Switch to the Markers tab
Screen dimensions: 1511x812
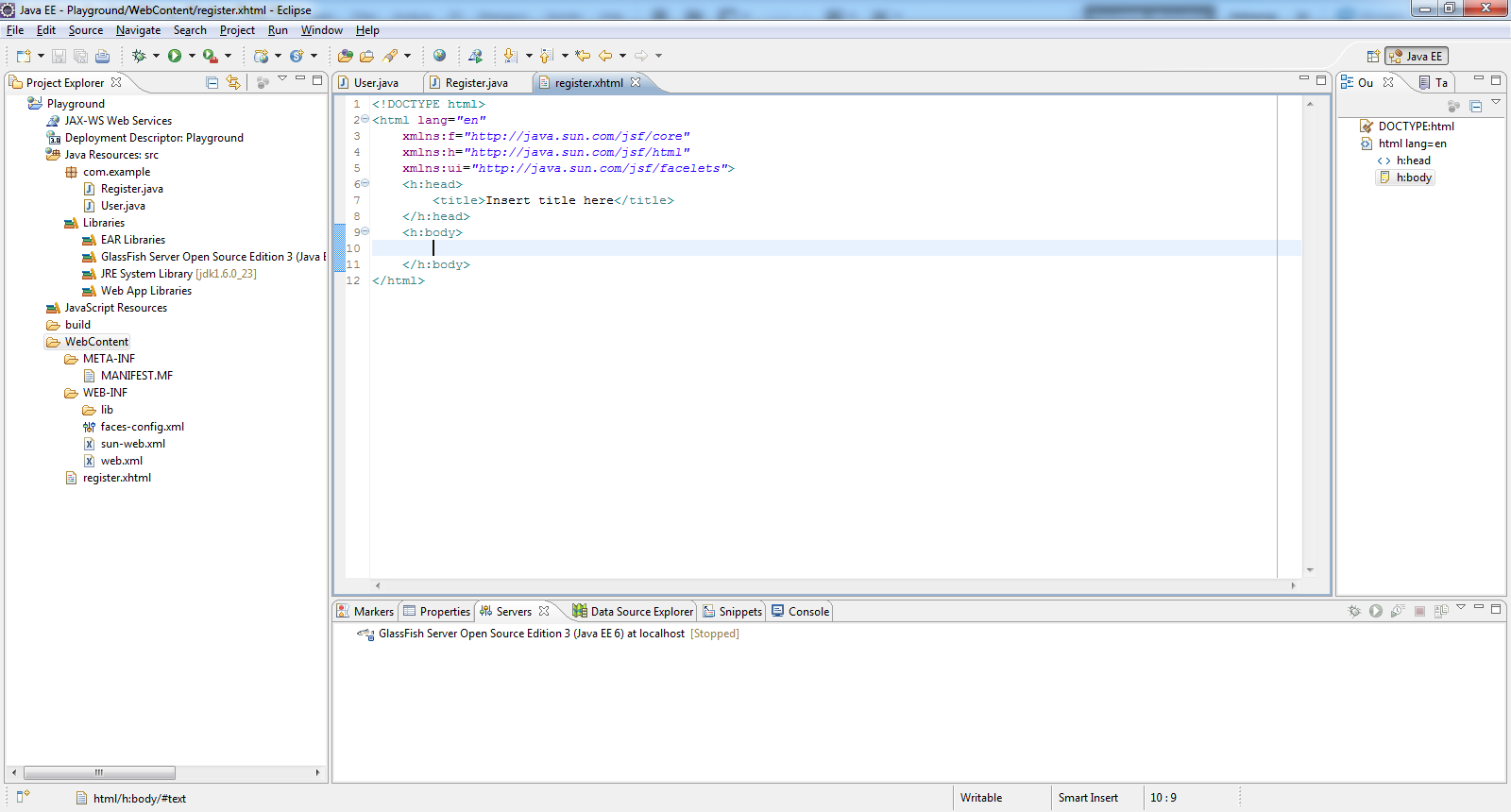[365, 612]
